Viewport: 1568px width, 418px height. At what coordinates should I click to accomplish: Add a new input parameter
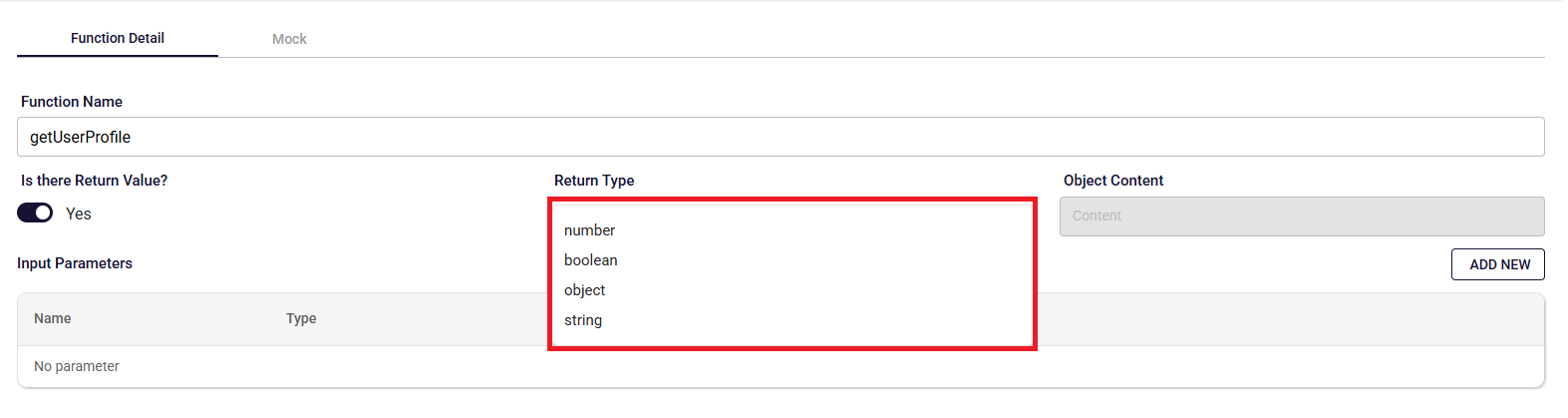pyautogui.click(x=1498, y=264)
